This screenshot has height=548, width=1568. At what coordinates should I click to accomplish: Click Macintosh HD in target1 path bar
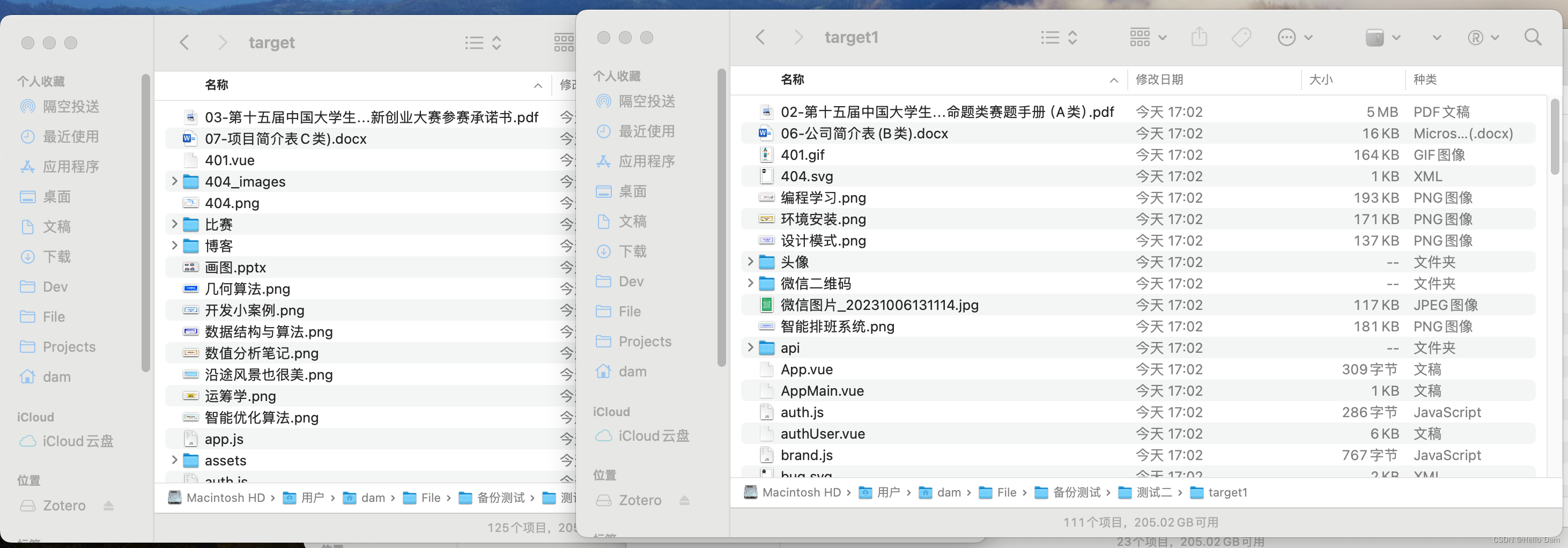click(x=793, y=493)
